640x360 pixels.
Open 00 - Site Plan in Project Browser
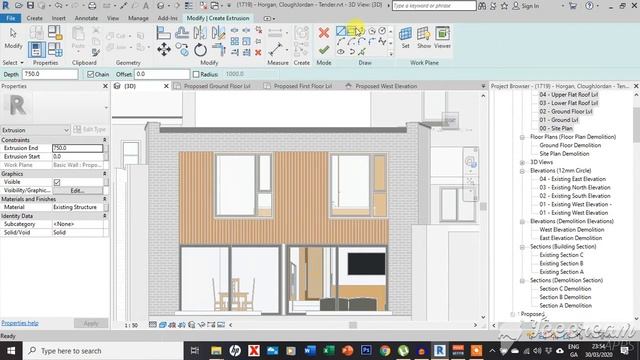tap(556, 128)
